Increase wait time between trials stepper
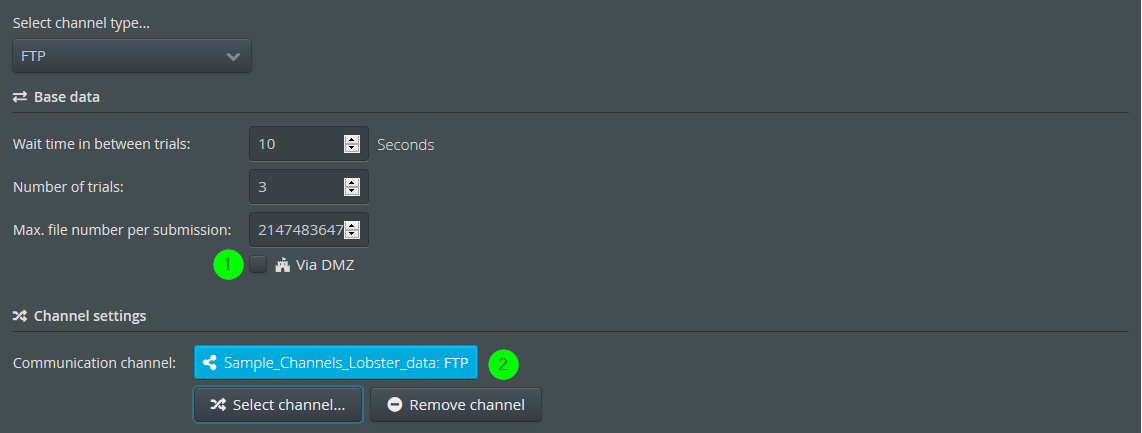The image size is (1142, 433). pos(352,140)
